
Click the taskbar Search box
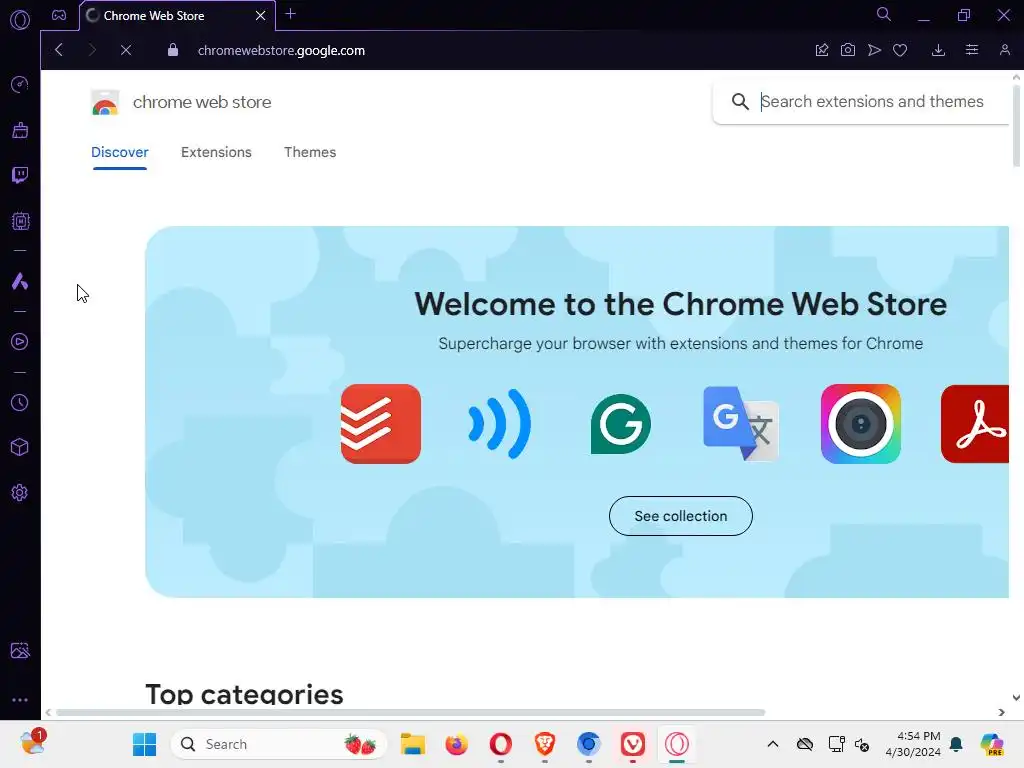(279, 744)
